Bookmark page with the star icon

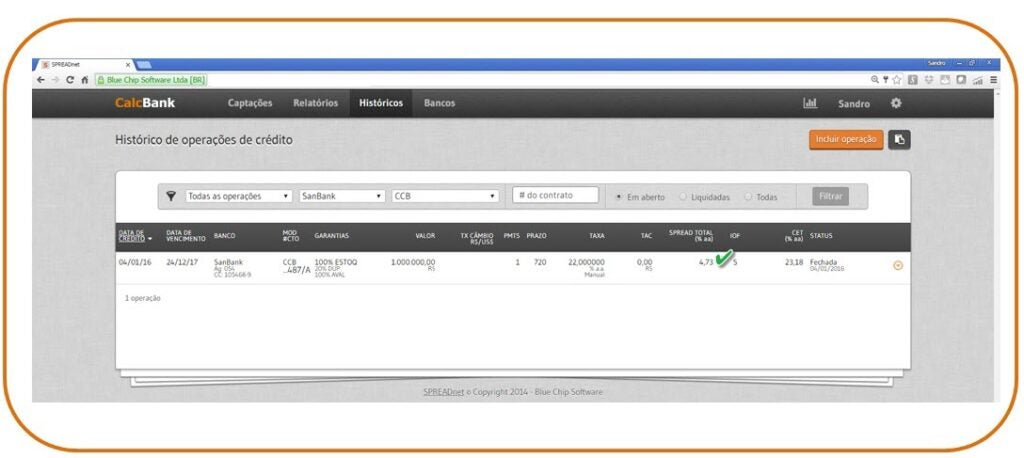(x=898, y=80)
